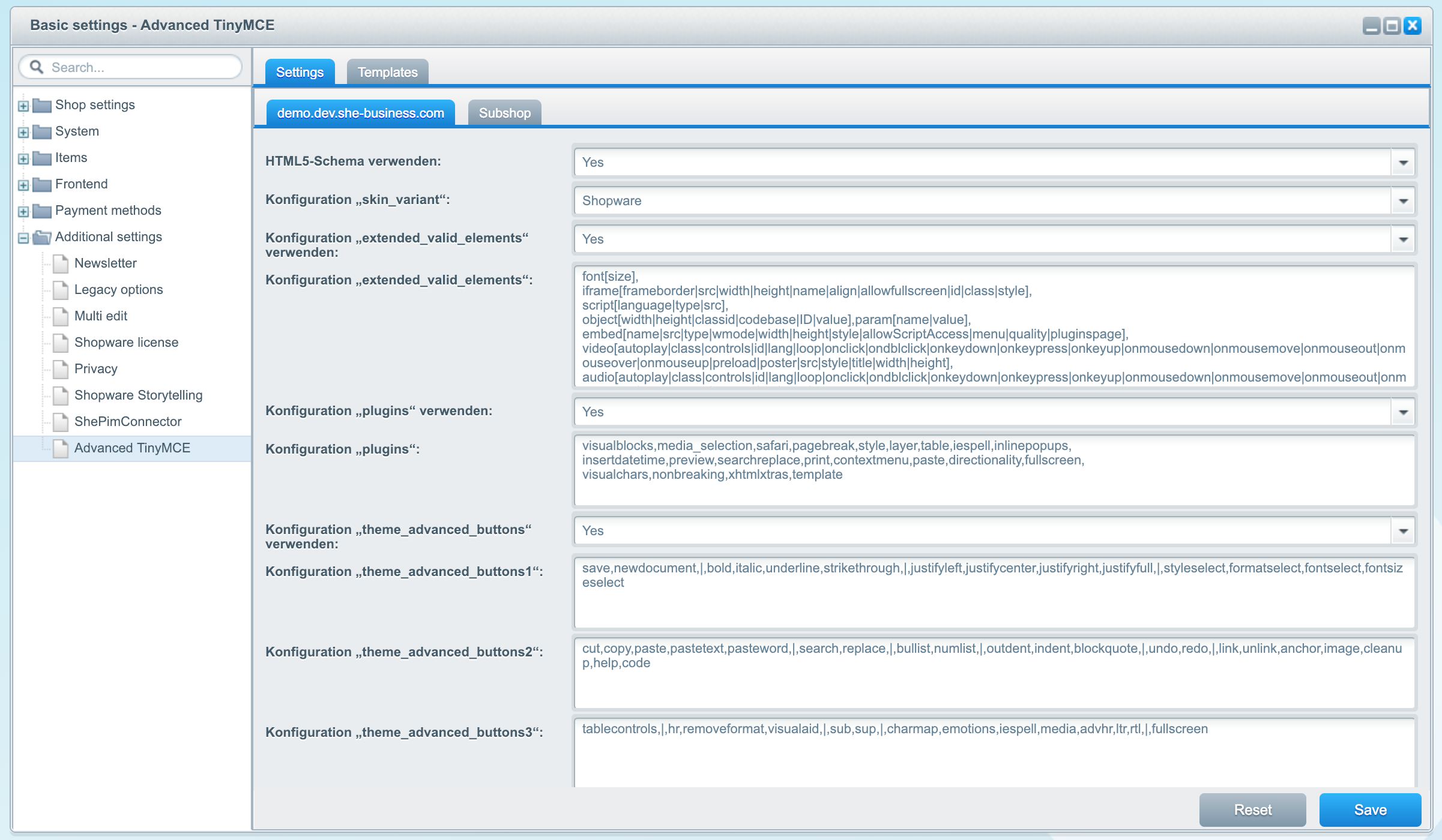
Task: Open the plugins verwenden dropdown arrow
Action: point(1403,412)
